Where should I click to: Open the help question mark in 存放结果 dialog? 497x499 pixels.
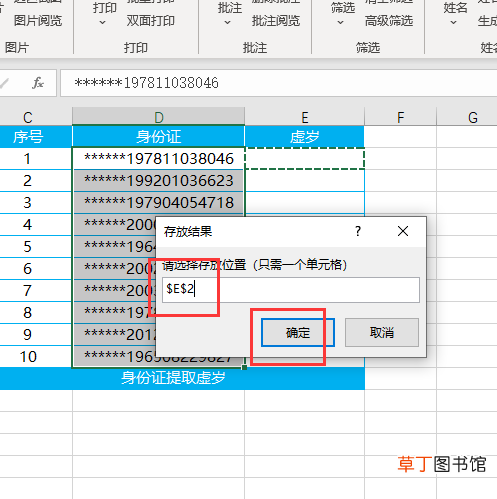pos(358,231)
